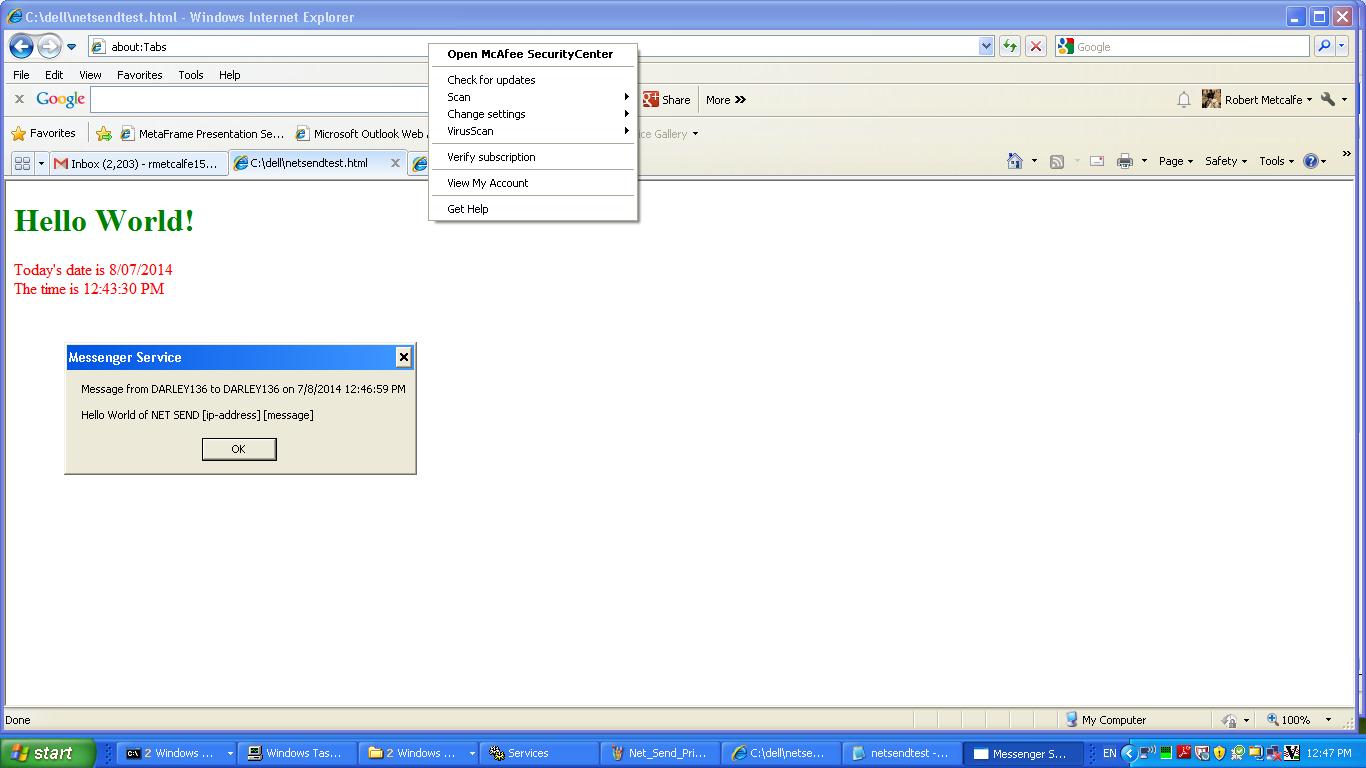Image resolution: width=1366 pixels, height=768 pixels.
Task: Open the Page command bar menu
Action: coord(1176,161)
